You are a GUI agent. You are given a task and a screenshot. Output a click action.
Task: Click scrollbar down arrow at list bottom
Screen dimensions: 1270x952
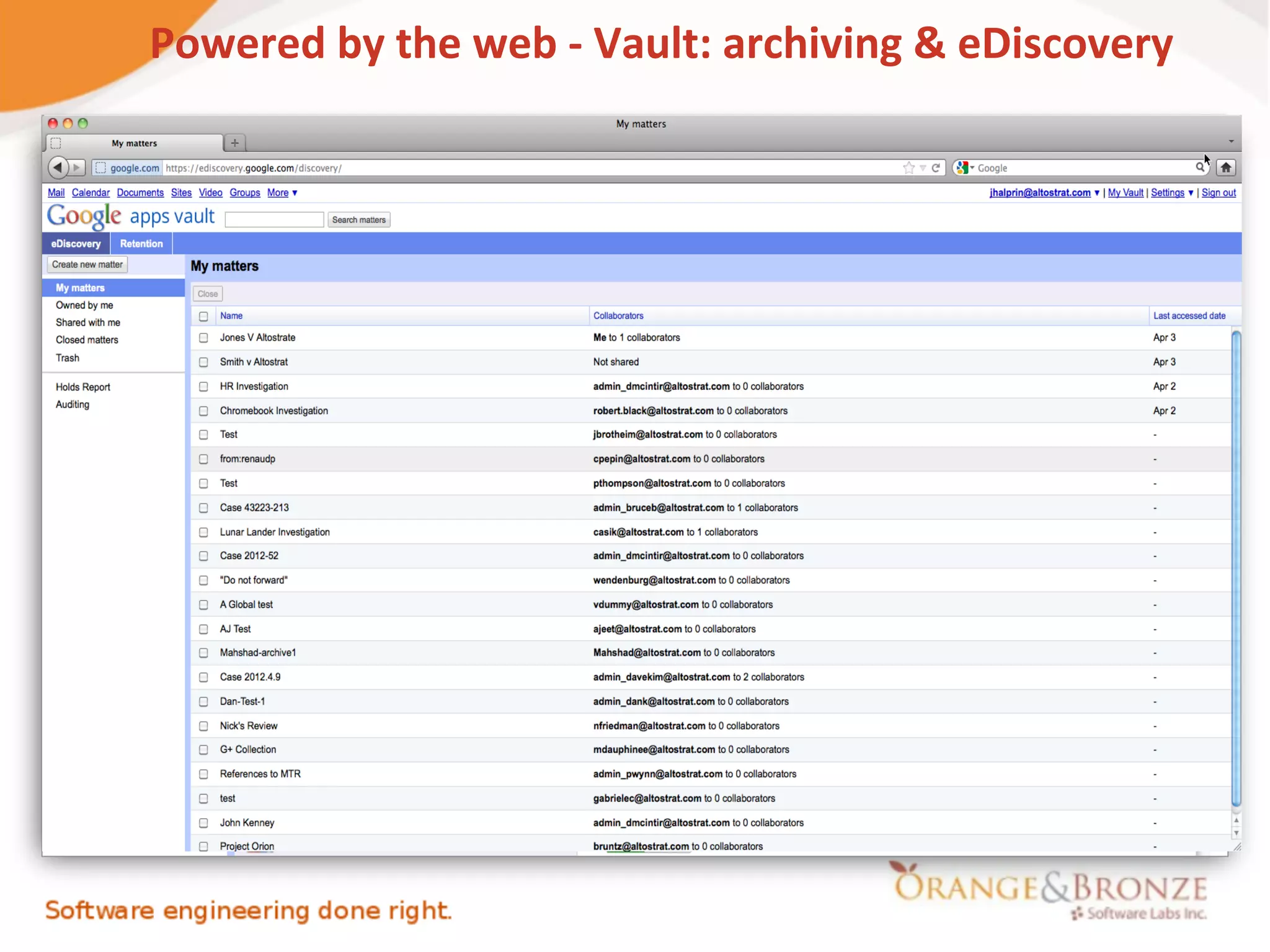[x=1236, y=834]
